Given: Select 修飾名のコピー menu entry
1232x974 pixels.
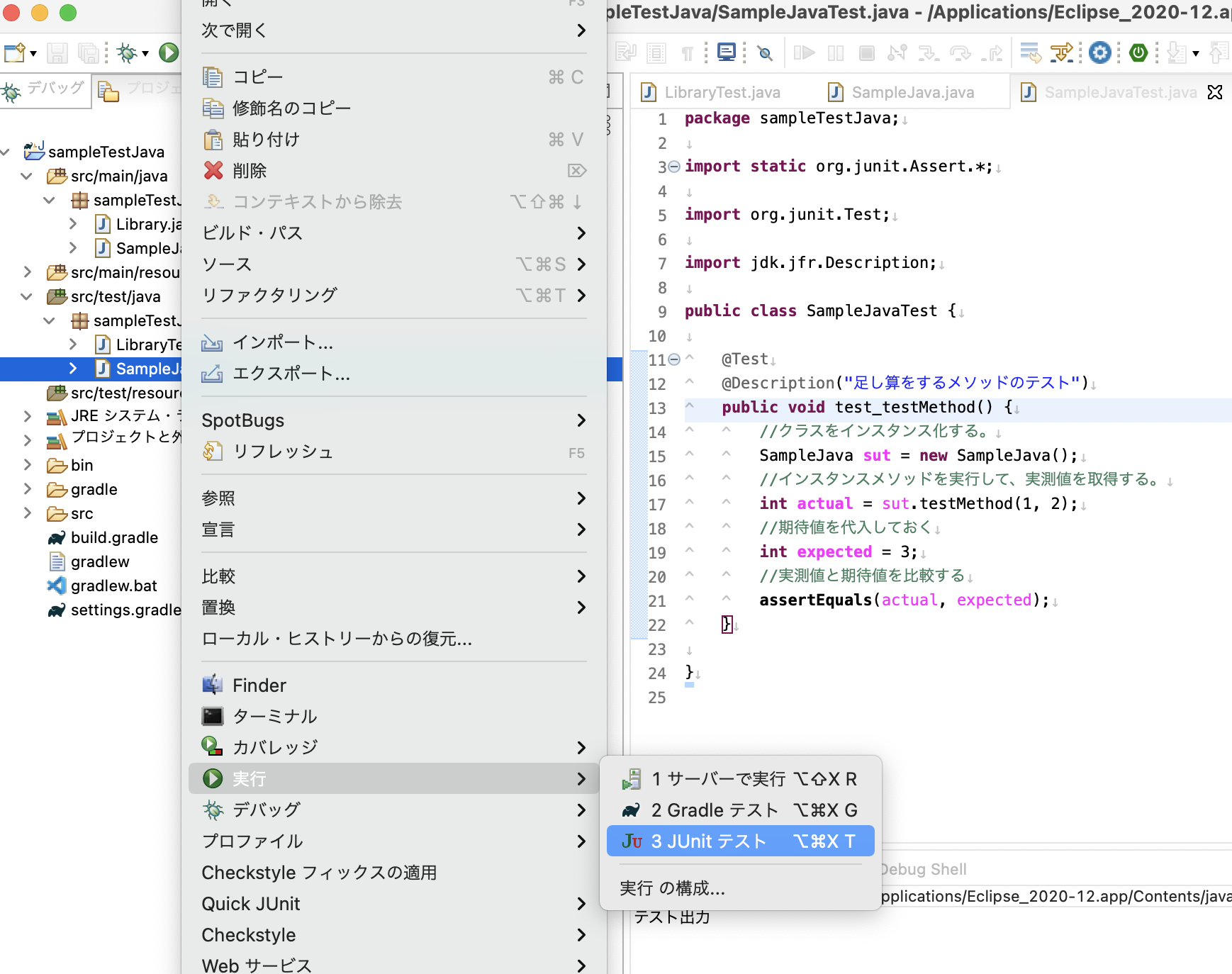Looking at the screenshot, I should coord(394,108).
